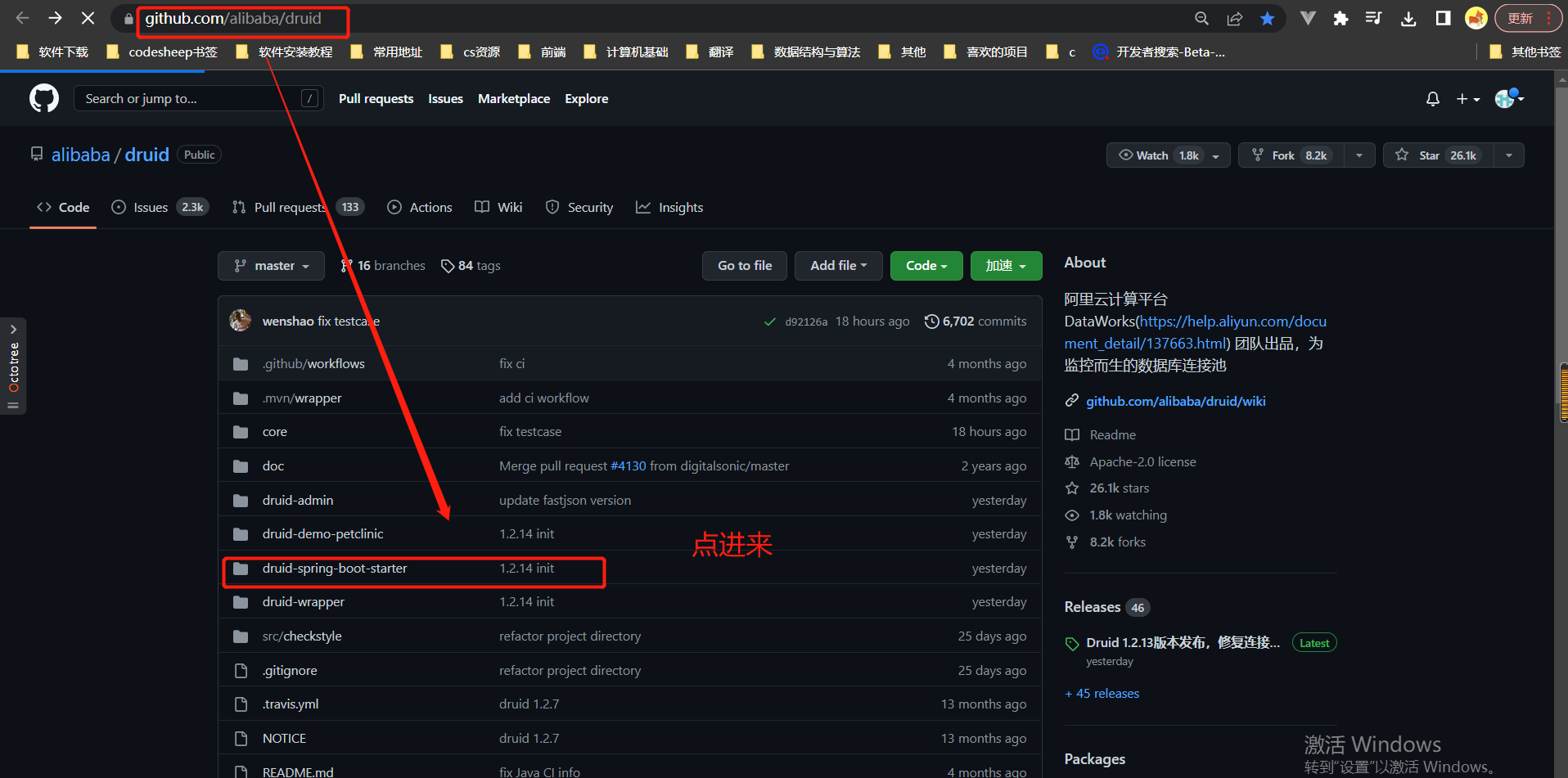Open the 喜欢的项目 bookmark folder

(986, 52)
